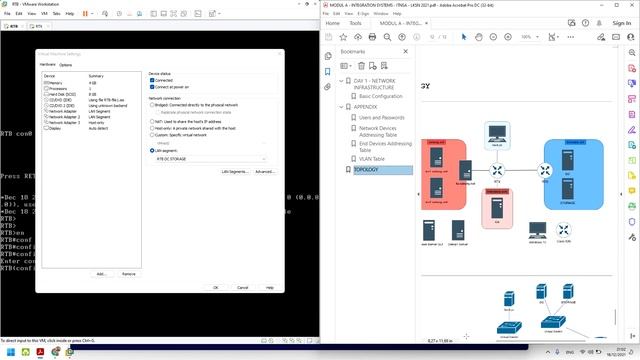Open the Fill & Sign tool in right pane
Image resolution: width=640 pixels, height=360 pixels.
632,130
